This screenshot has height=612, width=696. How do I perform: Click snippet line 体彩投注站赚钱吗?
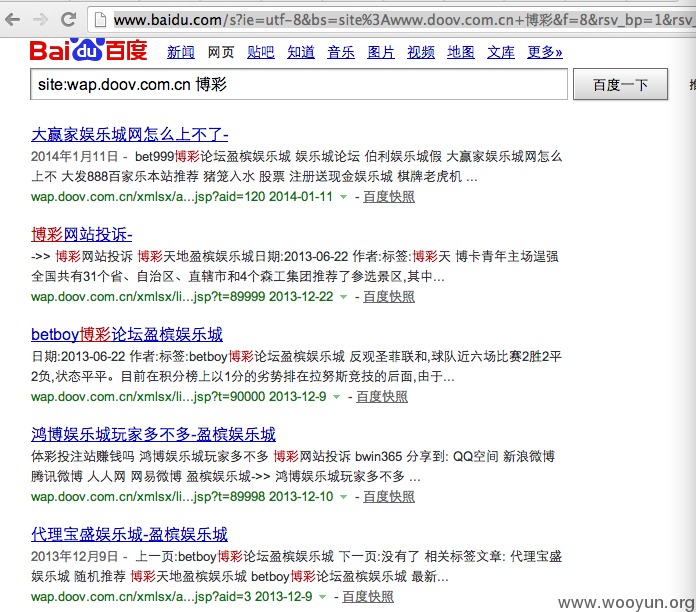click(293, 456)
